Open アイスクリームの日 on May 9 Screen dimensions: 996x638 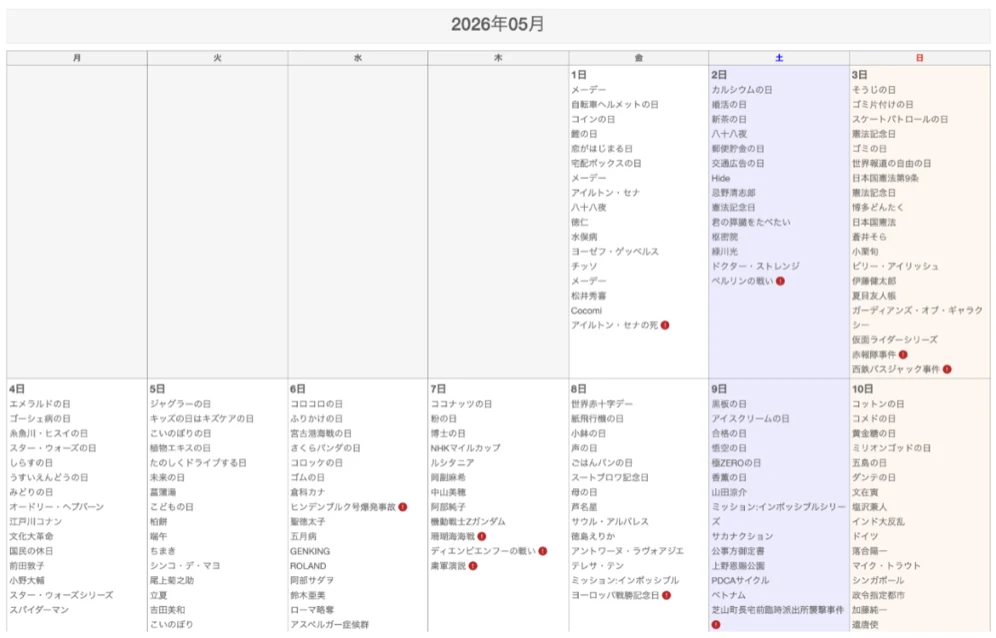750,419
